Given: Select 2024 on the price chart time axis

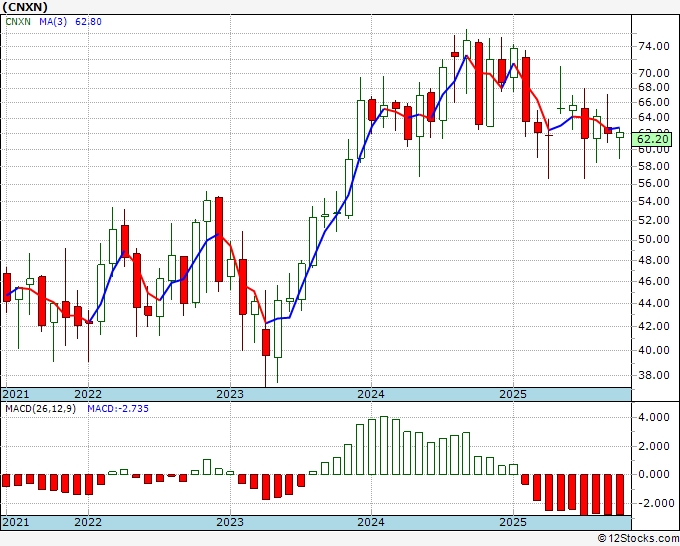Looking at the screenshot, I should pos(371,394).
